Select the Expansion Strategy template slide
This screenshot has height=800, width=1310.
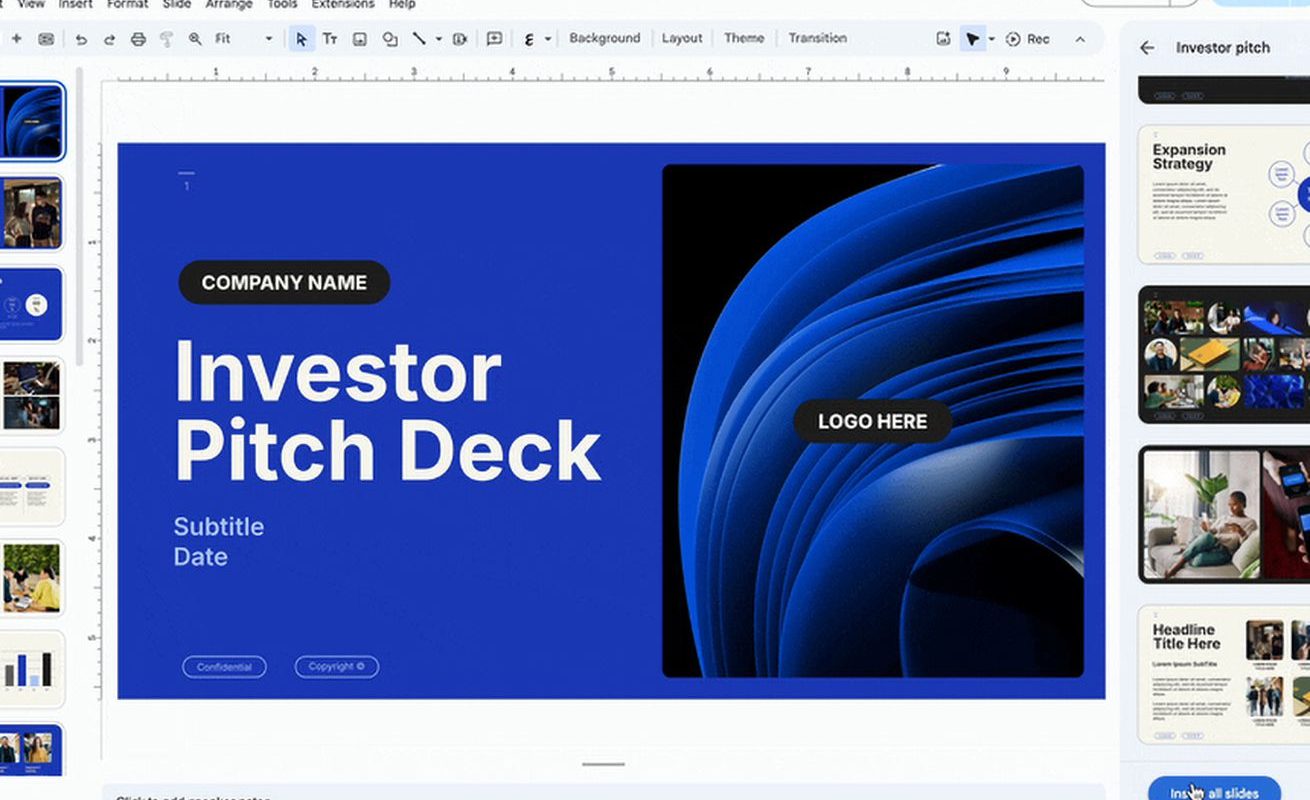1224,195
